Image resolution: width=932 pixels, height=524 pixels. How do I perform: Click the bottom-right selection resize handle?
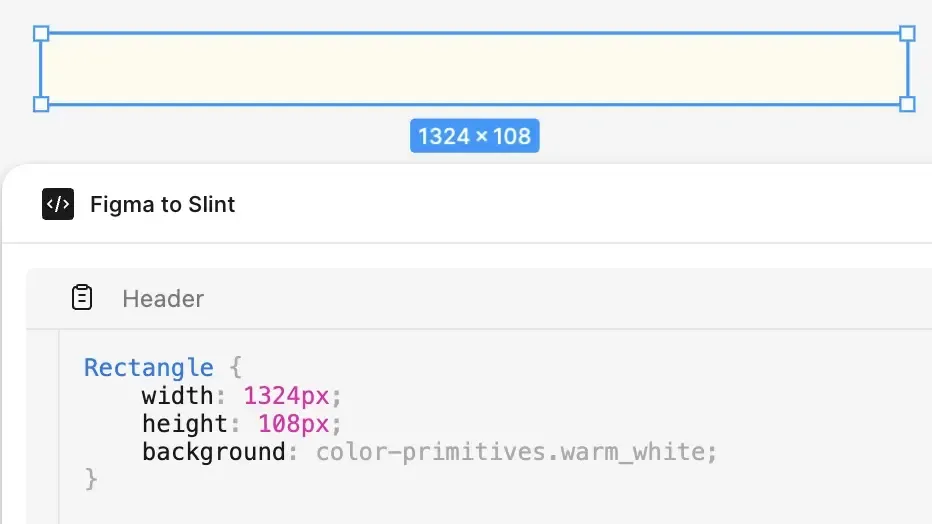(907, 104)
